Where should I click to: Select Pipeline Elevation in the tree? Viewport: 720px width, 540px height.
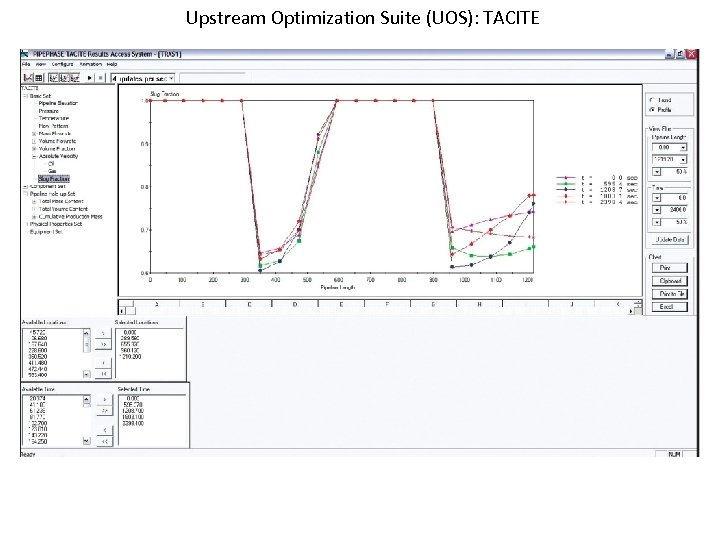[x=58, y=103]
